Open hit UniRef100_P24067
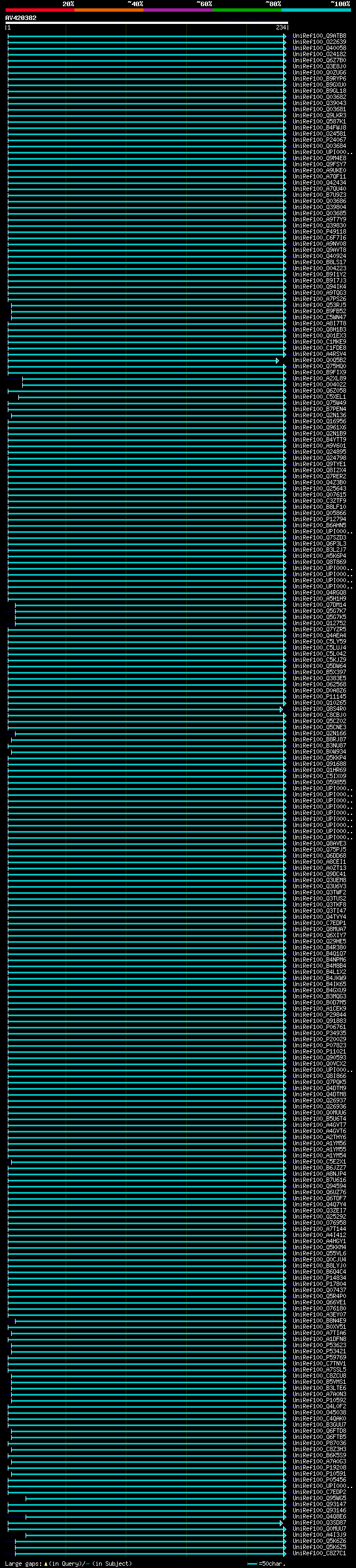 pos(319,140)
